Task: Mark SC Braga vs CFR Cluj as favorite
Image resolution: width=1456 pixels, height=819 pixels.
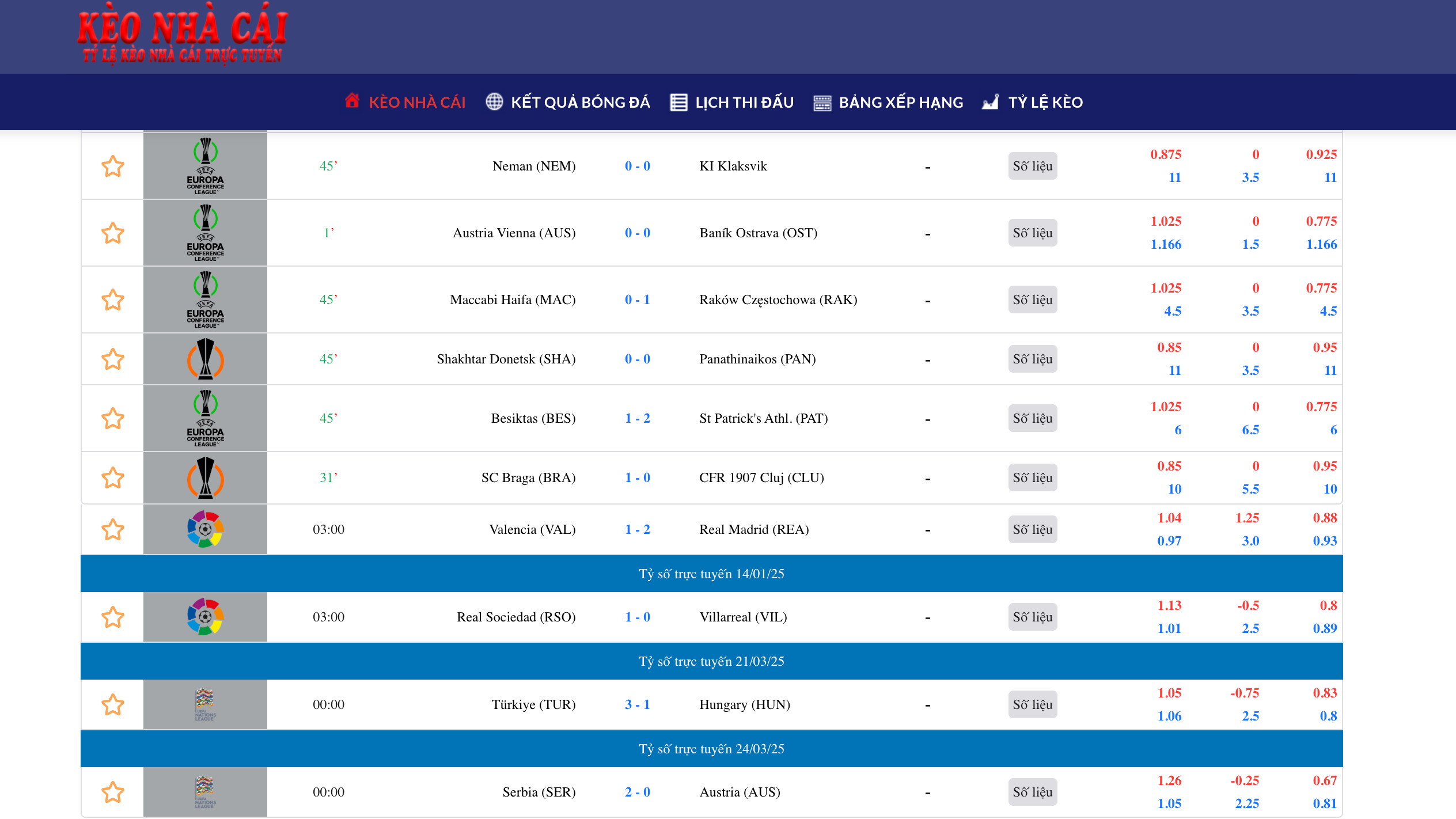Action: [x=113, y=478]
